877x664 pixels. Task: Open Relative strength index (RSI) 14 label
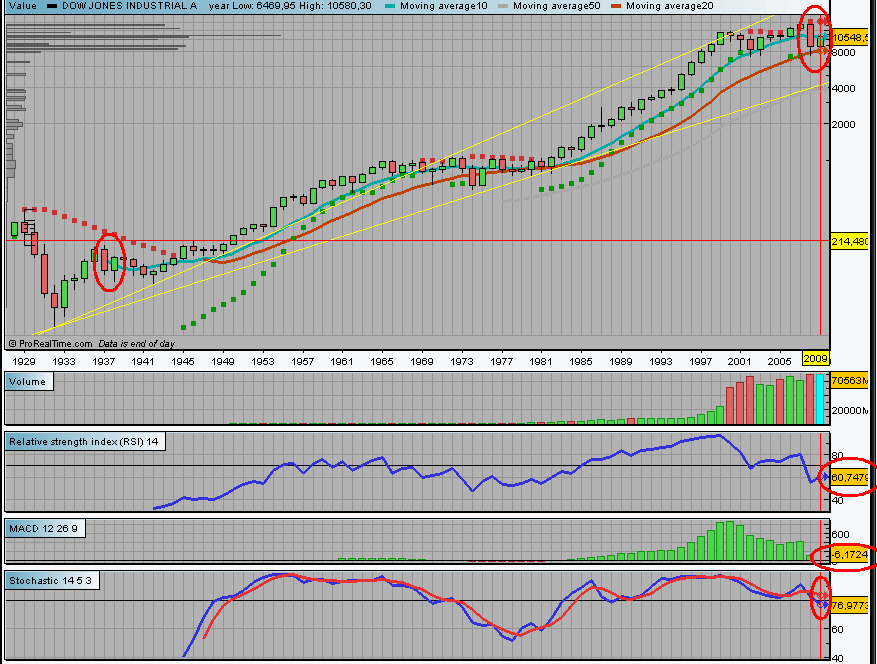(84, 441)
